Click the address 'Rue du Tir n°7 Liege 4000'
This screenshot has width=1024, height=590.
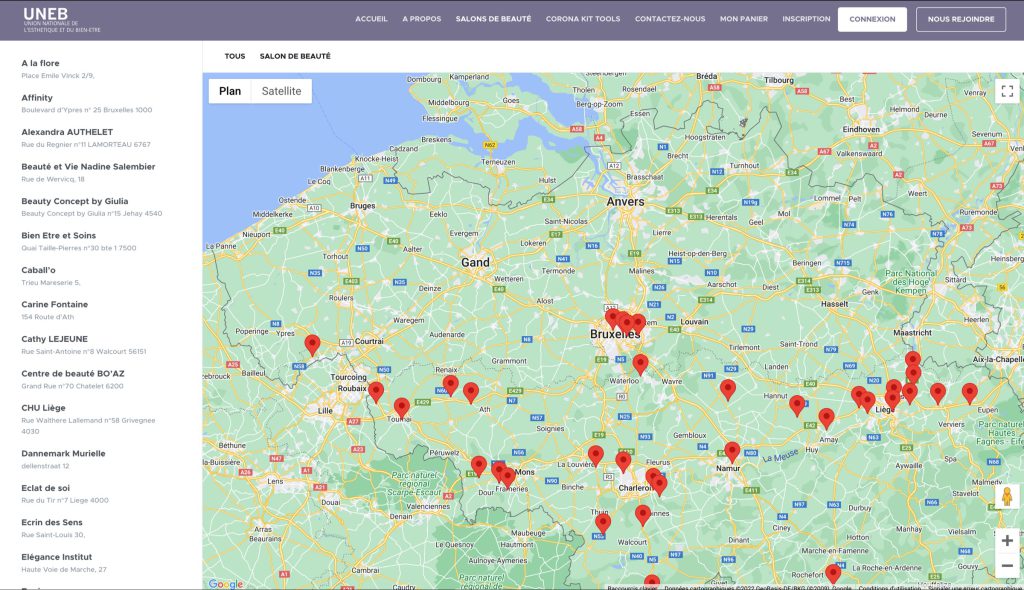[x=65, y=500]
